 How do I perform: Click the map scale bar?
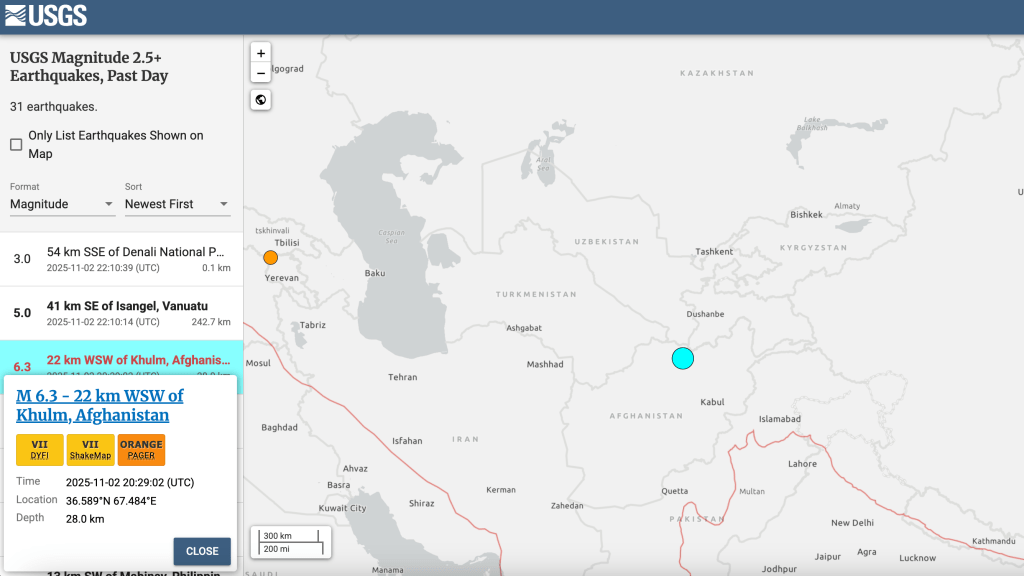click(x=288, y=542)
